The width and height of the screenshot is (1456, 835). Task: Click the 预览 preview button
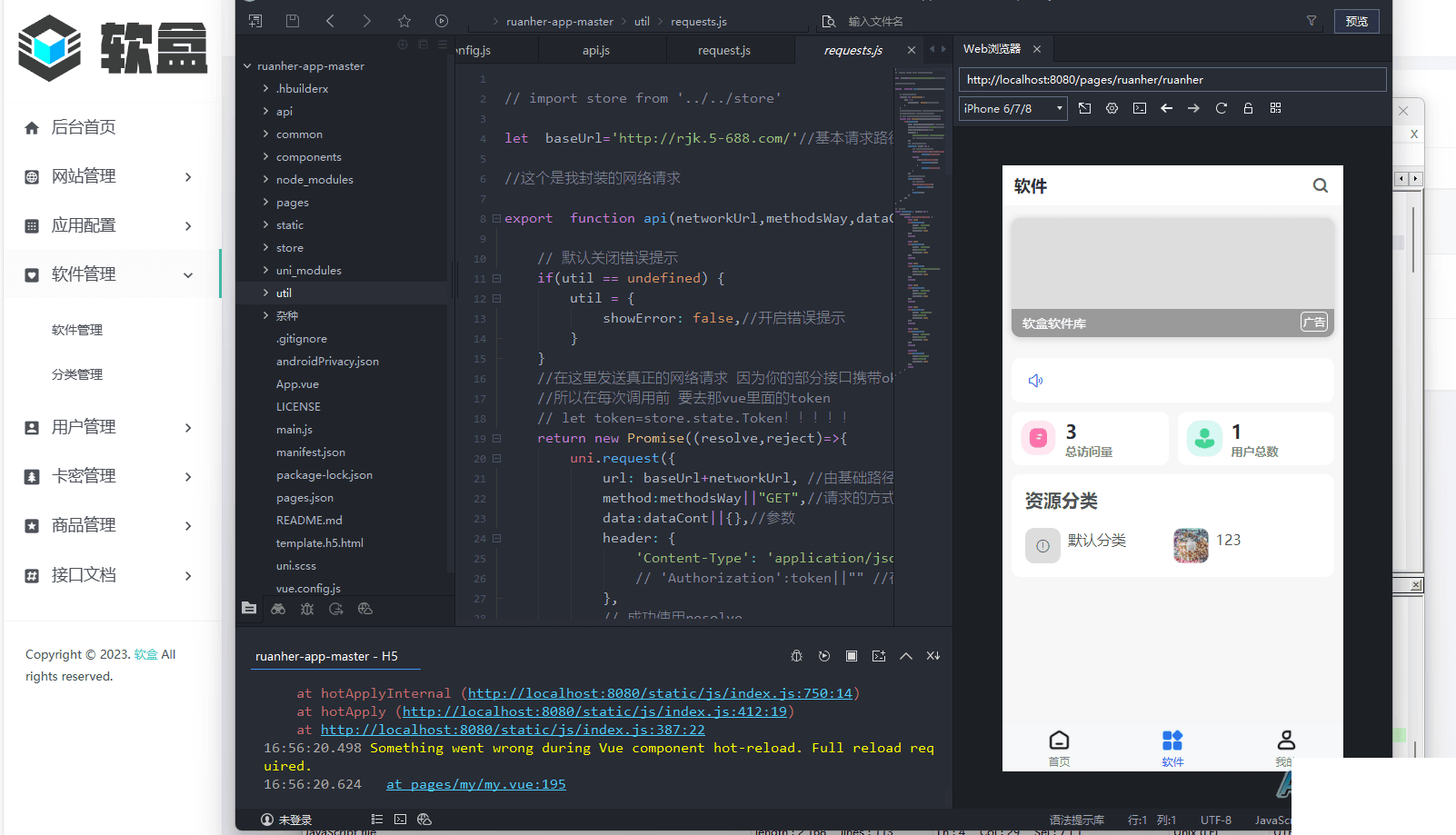tap(1356, 21)
